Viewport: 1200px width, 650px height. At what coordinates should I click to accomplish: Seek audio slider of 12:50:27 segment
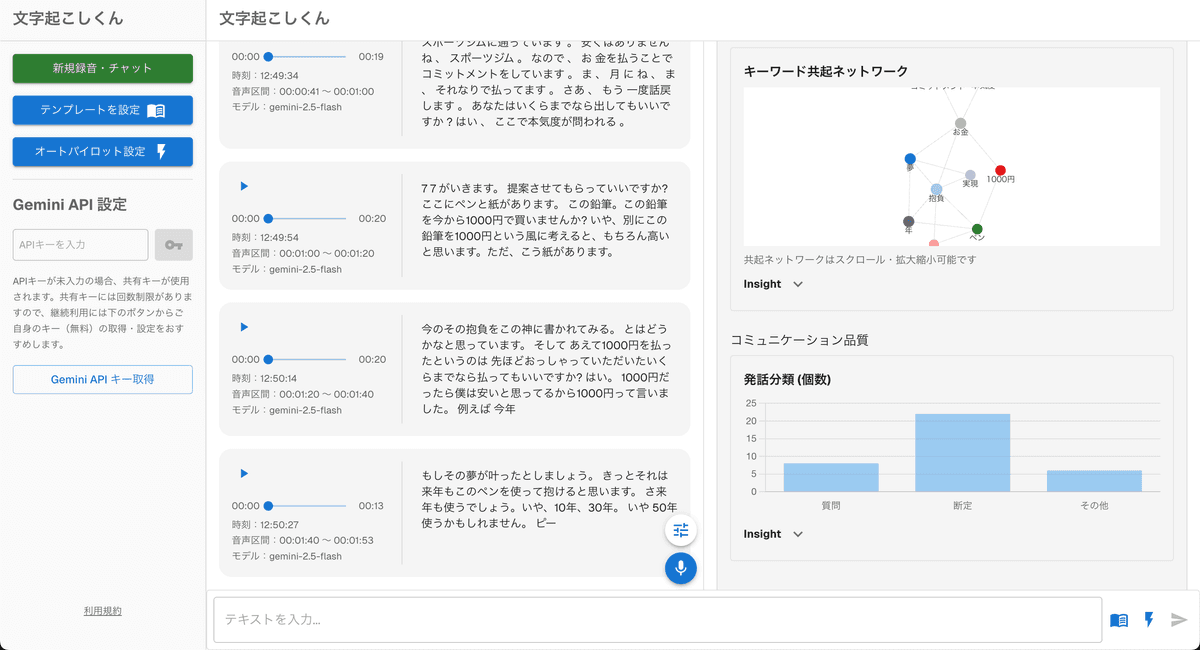[307, 506]
